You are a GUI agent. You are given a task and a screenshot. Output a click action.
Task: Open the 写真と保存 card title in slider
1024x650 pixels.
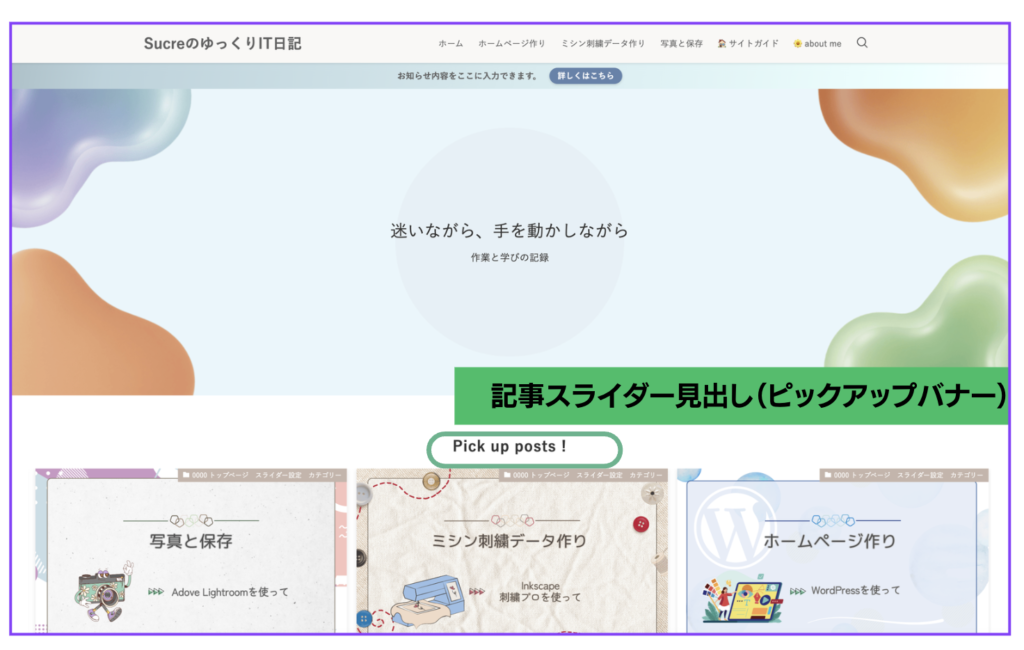190,541
